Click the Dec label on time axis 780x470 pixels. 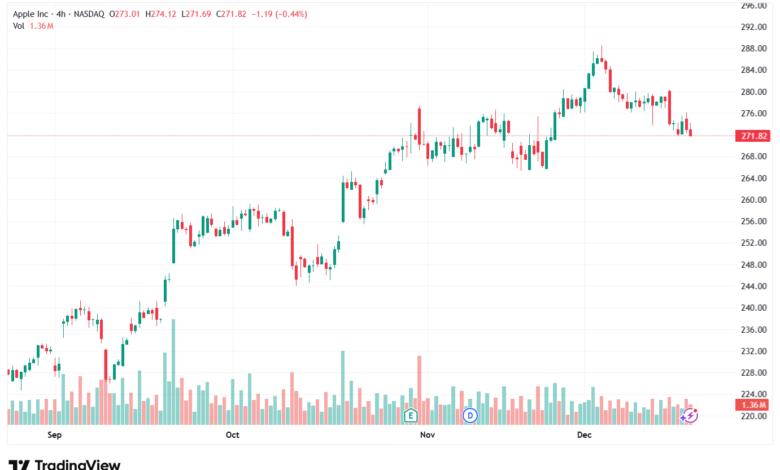click(x=584, y=435)
